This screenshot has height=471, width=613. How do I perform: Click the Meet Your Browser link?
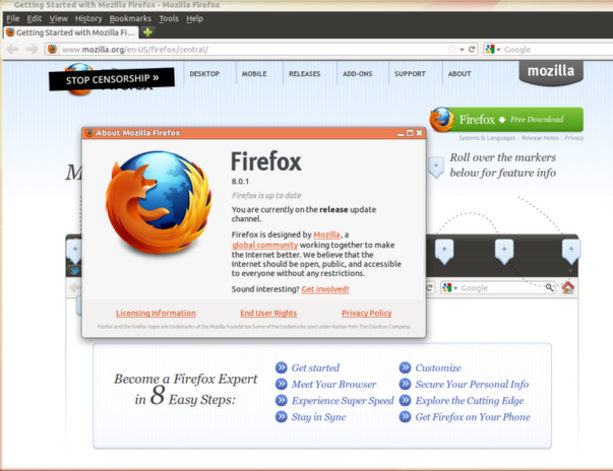334,384
